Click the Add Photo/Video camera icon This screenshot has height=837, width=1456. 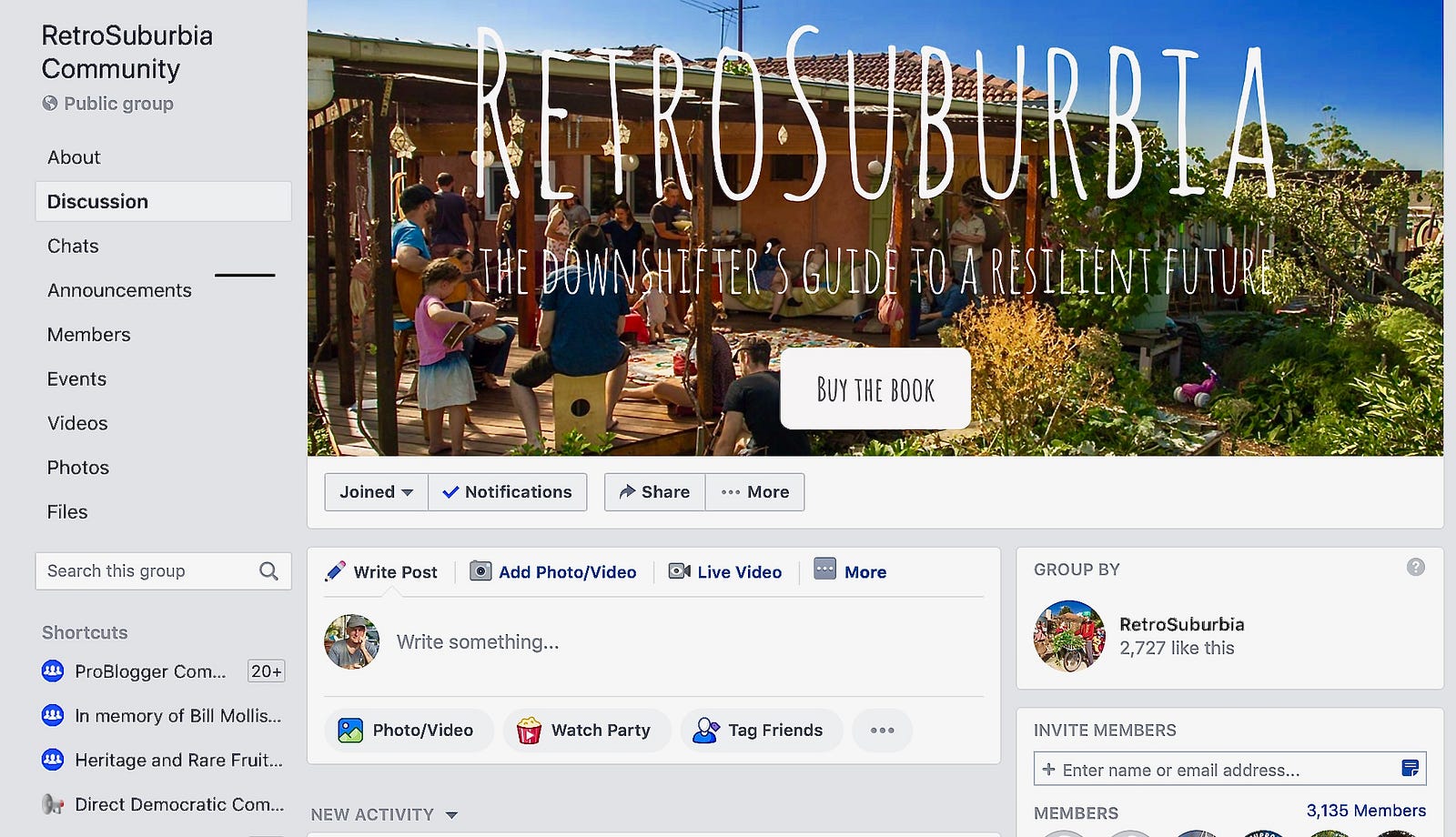click(480, 571)
